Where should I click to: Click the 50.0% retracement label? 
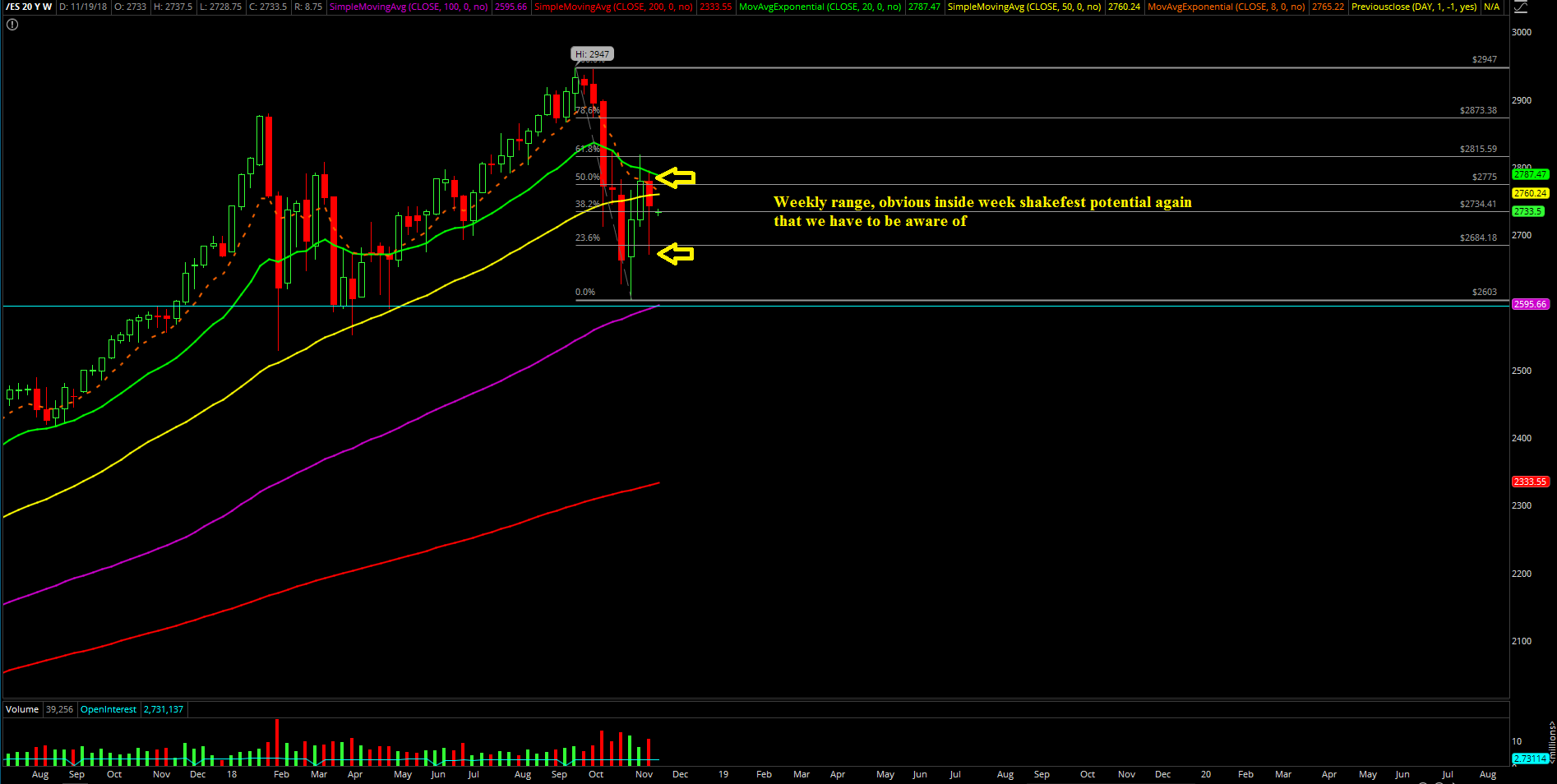click(x=587, y=177)
